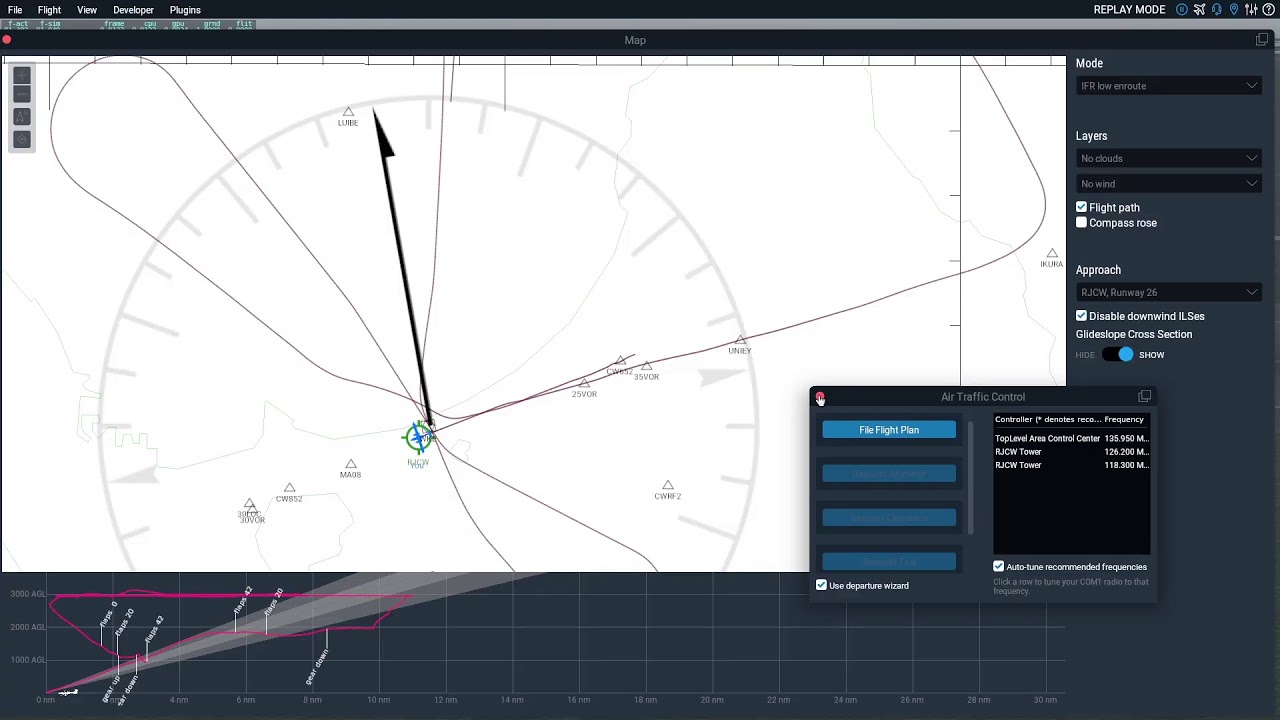Click the aircraft icon at RJCW on map
1280x720 pixels.
pyautogui.click(x=418, y=437)
